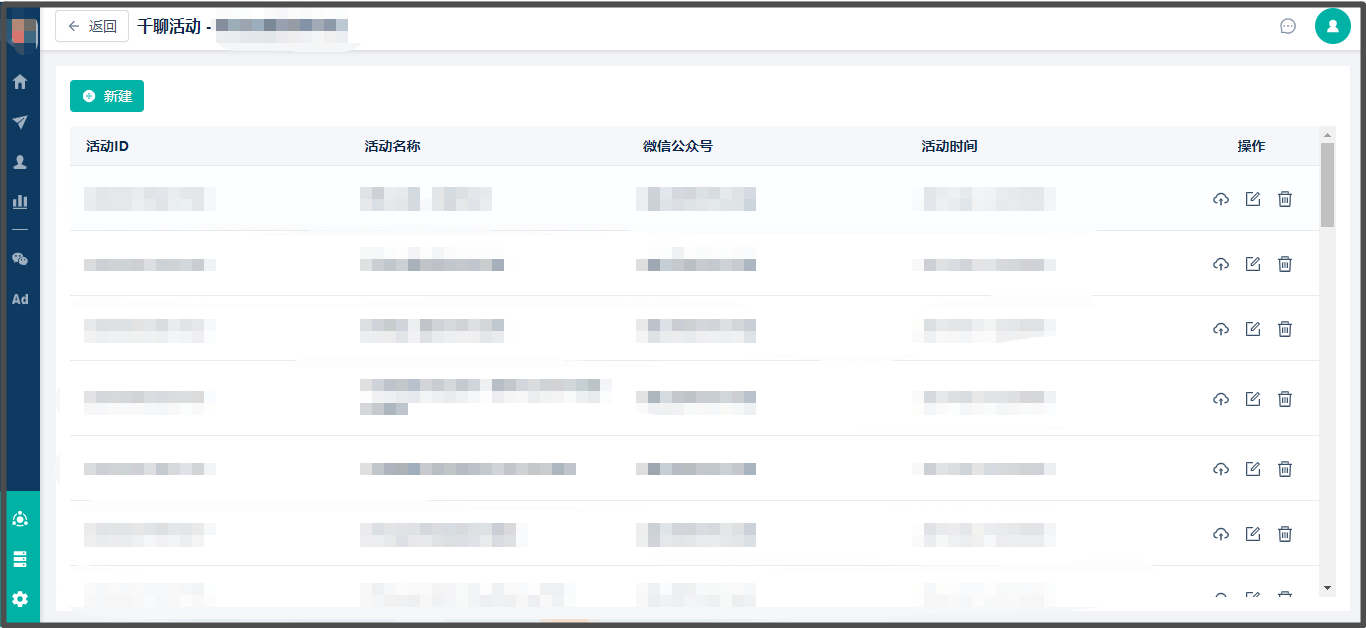The width and height of the screenshot is (1366, 628).
Task: Click the table vertical scrollbar thumb
Action: pyautogui.click(x=1328, y=185)
